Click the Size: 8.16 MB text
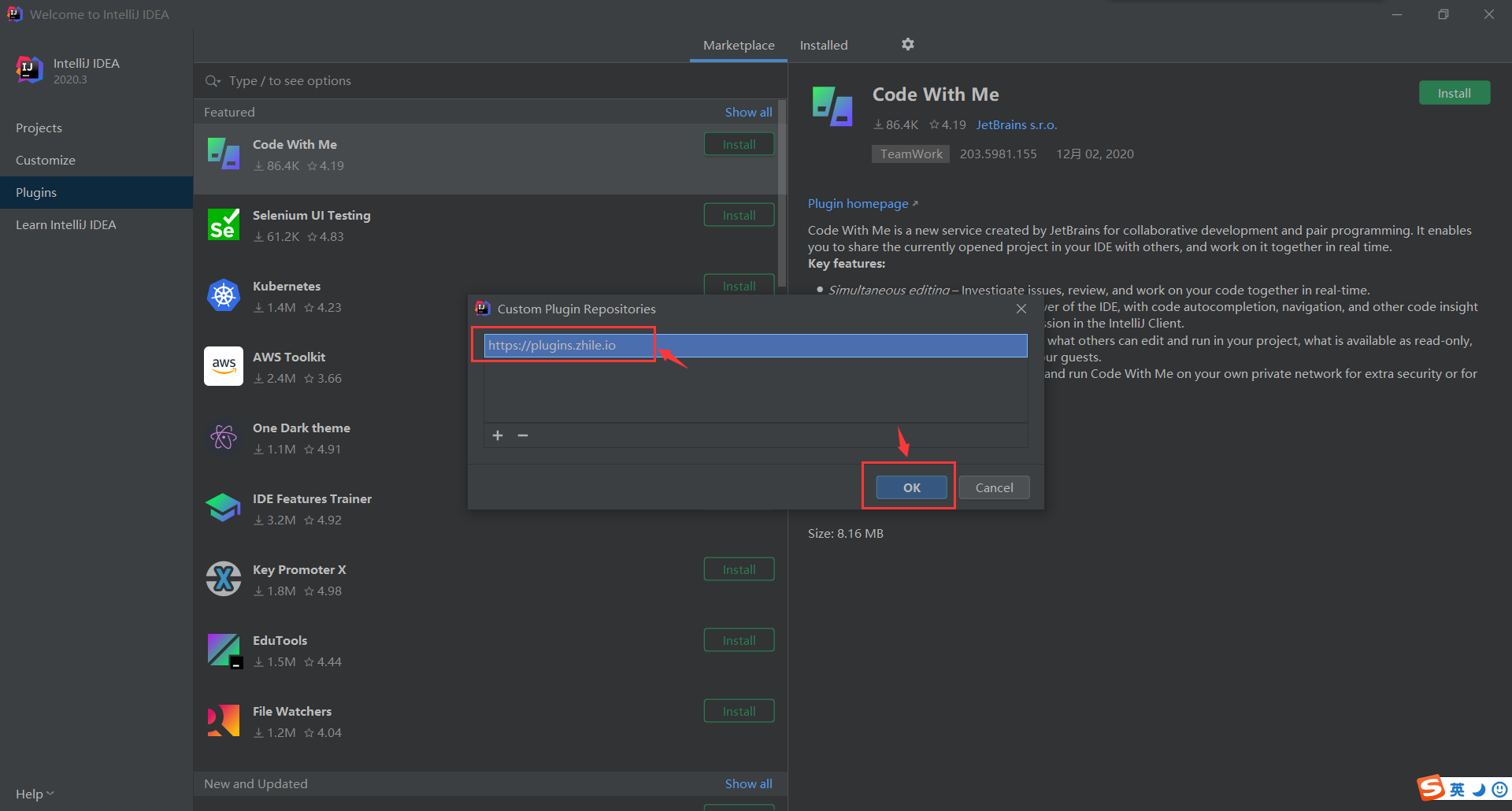The image size is (1512, 811). pyautogui.click(x=845, y=533)
